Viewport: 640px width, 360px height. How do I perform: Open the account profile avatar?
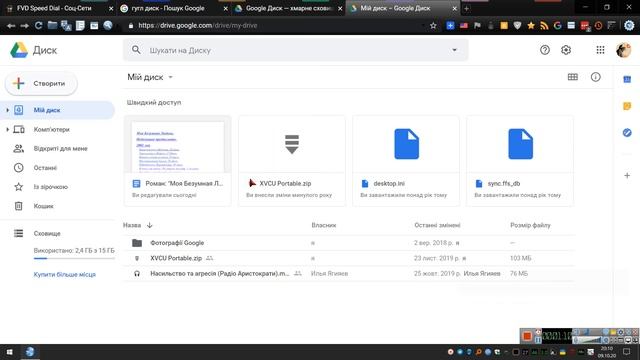(623, 50)
